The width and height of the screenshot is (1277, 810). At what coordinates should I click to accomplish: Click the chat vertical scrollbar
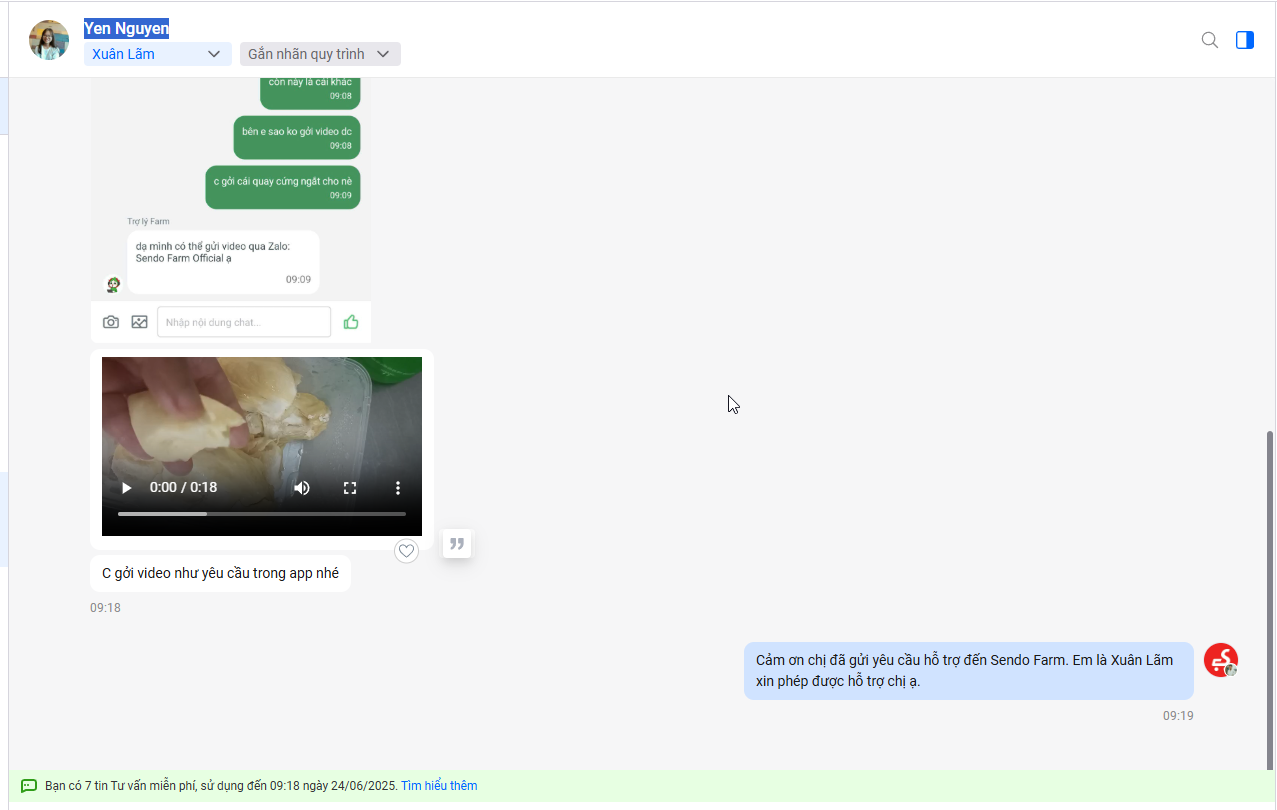[x=1271, y=600]
